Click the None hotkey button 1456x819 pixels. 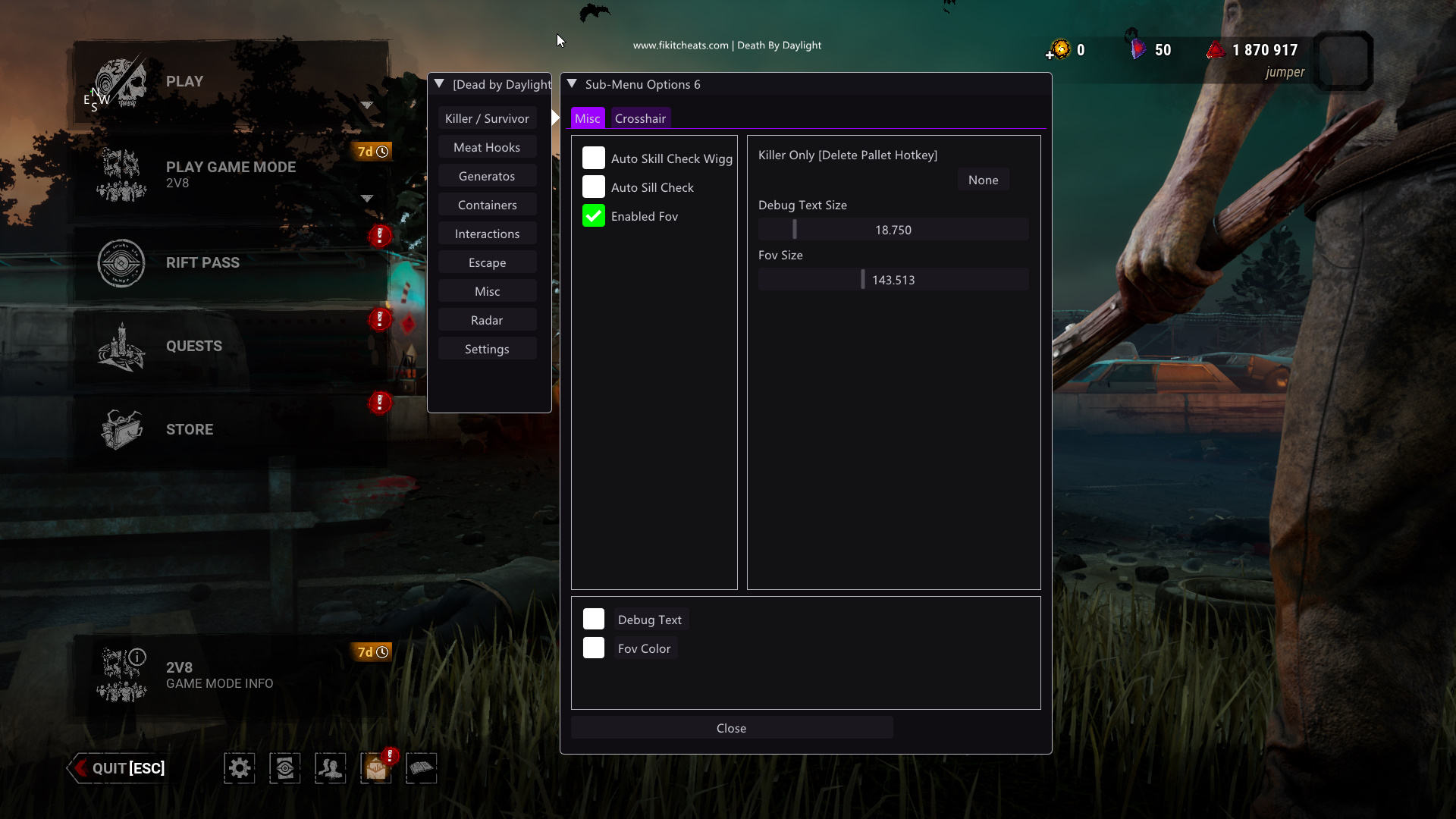point(983,180)
